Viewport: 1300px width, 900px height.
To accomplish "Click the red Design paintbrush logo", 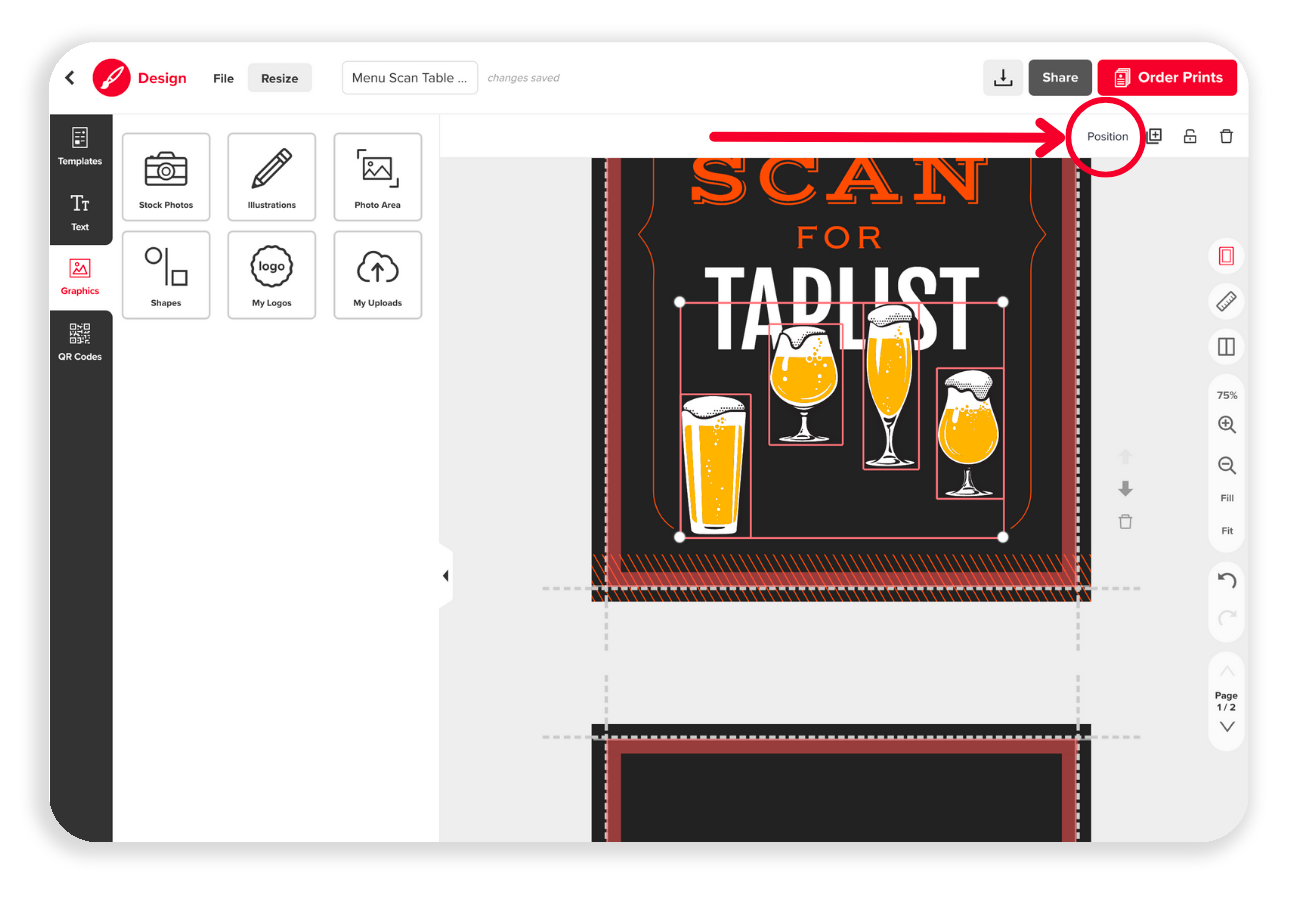I will (x=111, y=77).
